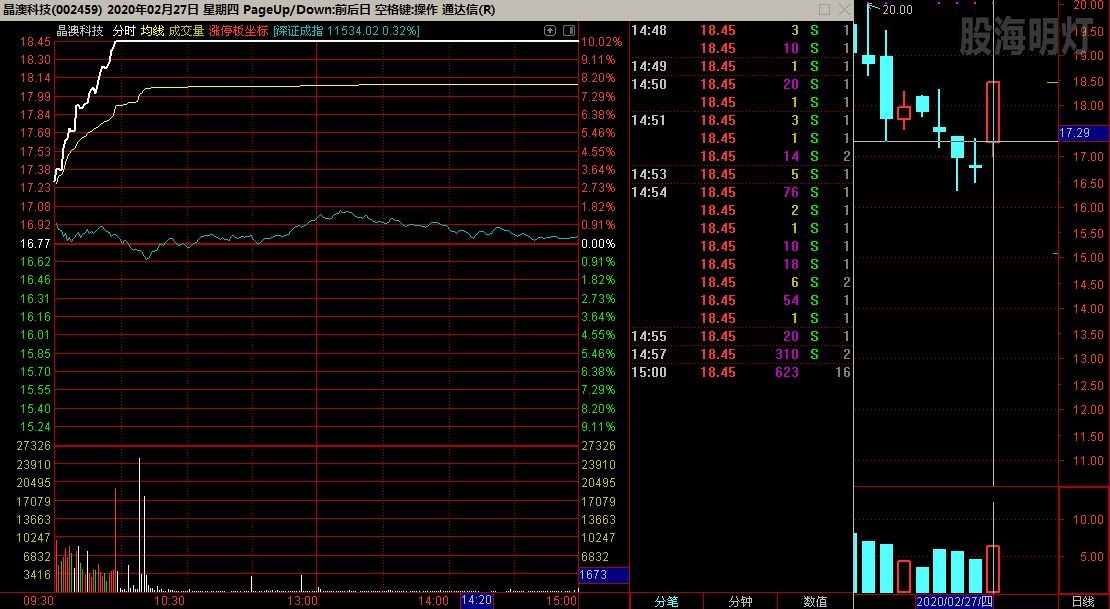The image size is (1110, 609).
Task: Select the 14:51 tick row
Action: click(x=740, y=120)
